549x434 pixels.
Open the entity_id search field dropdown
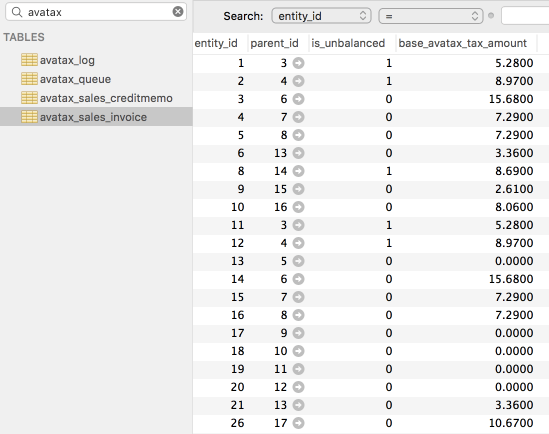tap(321, 16)
